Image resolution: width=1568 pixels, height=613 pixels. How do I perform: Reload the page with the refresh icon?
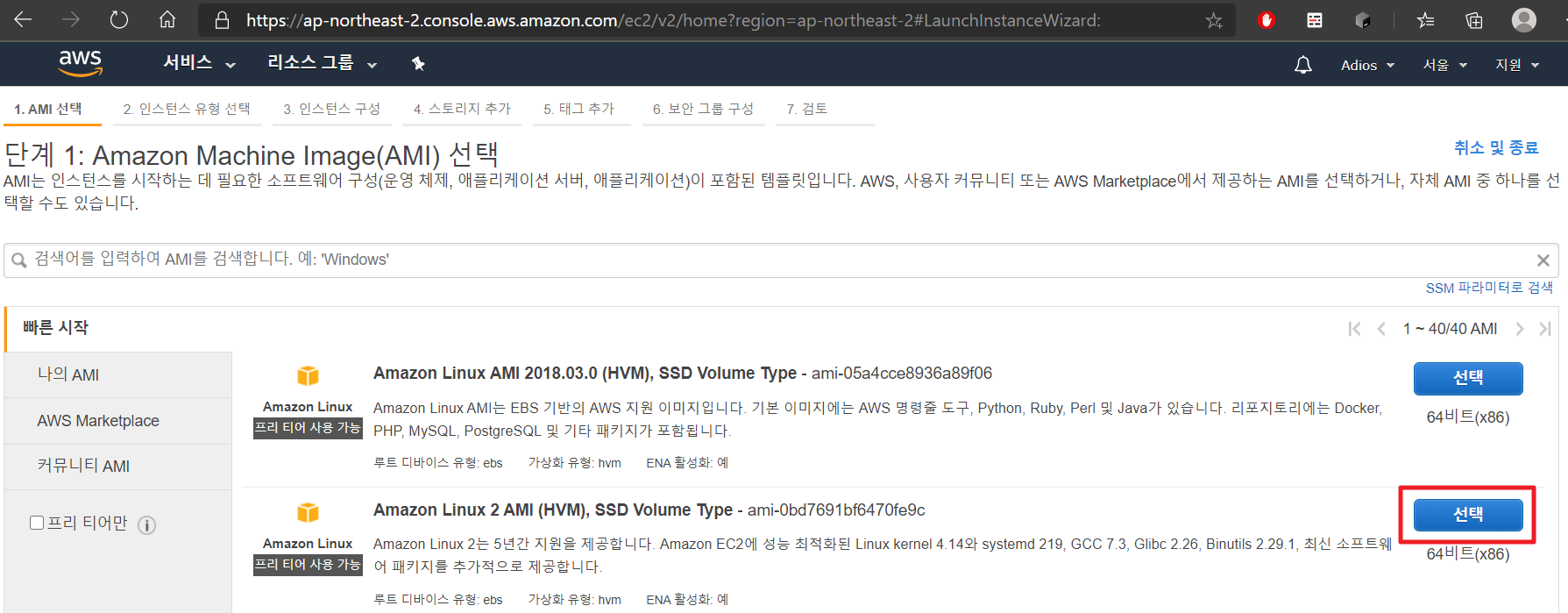[119, 19]
